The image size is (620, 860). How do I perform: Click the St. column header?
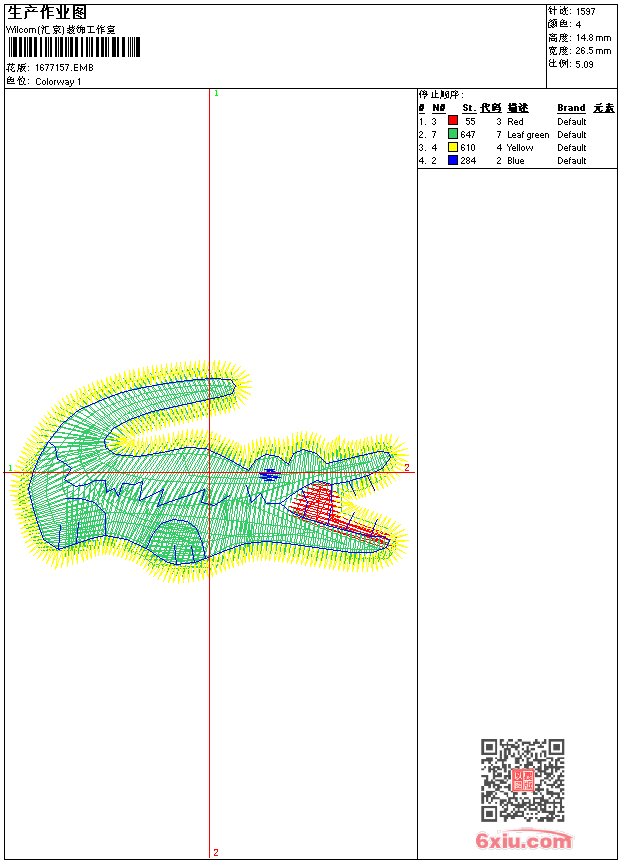tap(469, 108)
